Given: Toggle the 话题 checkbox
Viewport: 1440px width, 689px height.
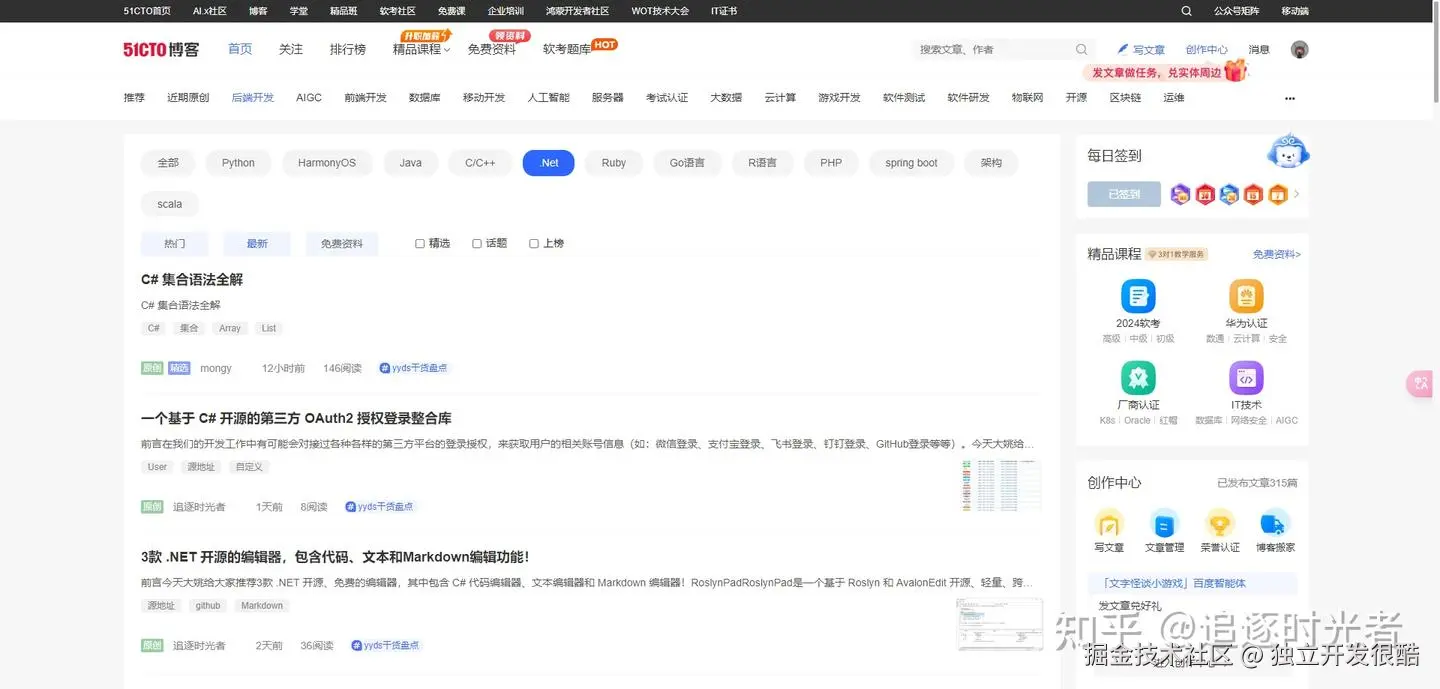Looking at the screenshot, I should pyautogui.click(x=477, y=243).
